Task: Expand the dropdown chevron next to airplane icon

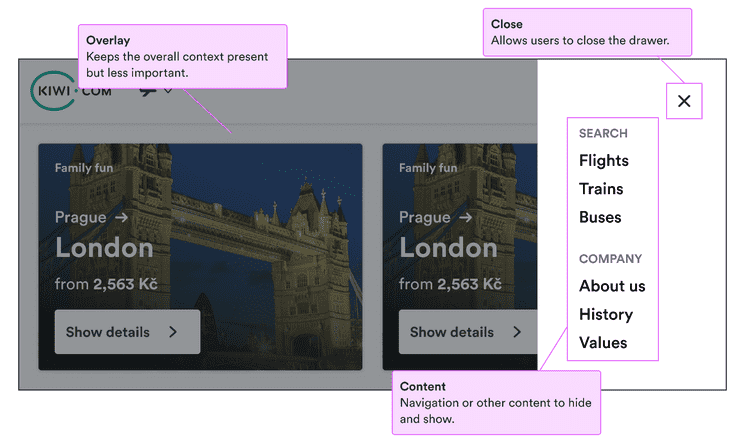Action: (168, 91)
